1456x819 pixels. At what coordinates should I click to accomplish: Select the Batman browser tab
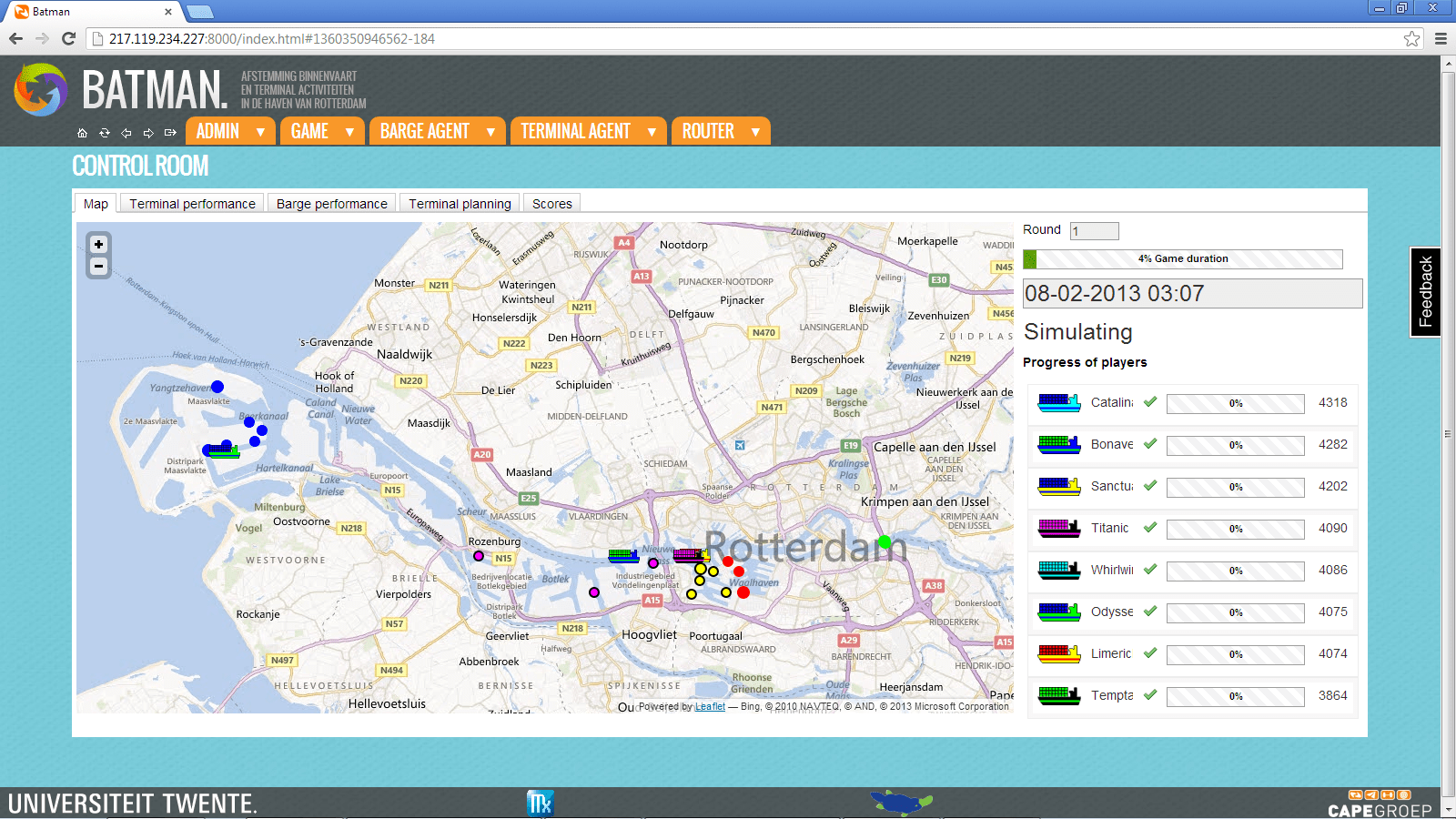(x=94, y=12)
